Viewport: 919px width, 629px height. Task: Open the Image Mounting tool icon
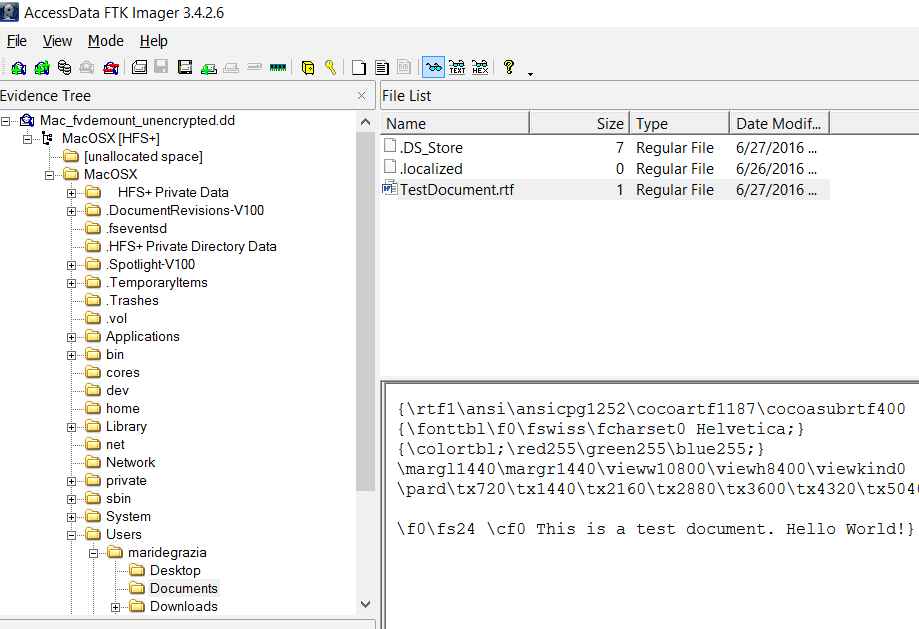[x=64, y=68]
